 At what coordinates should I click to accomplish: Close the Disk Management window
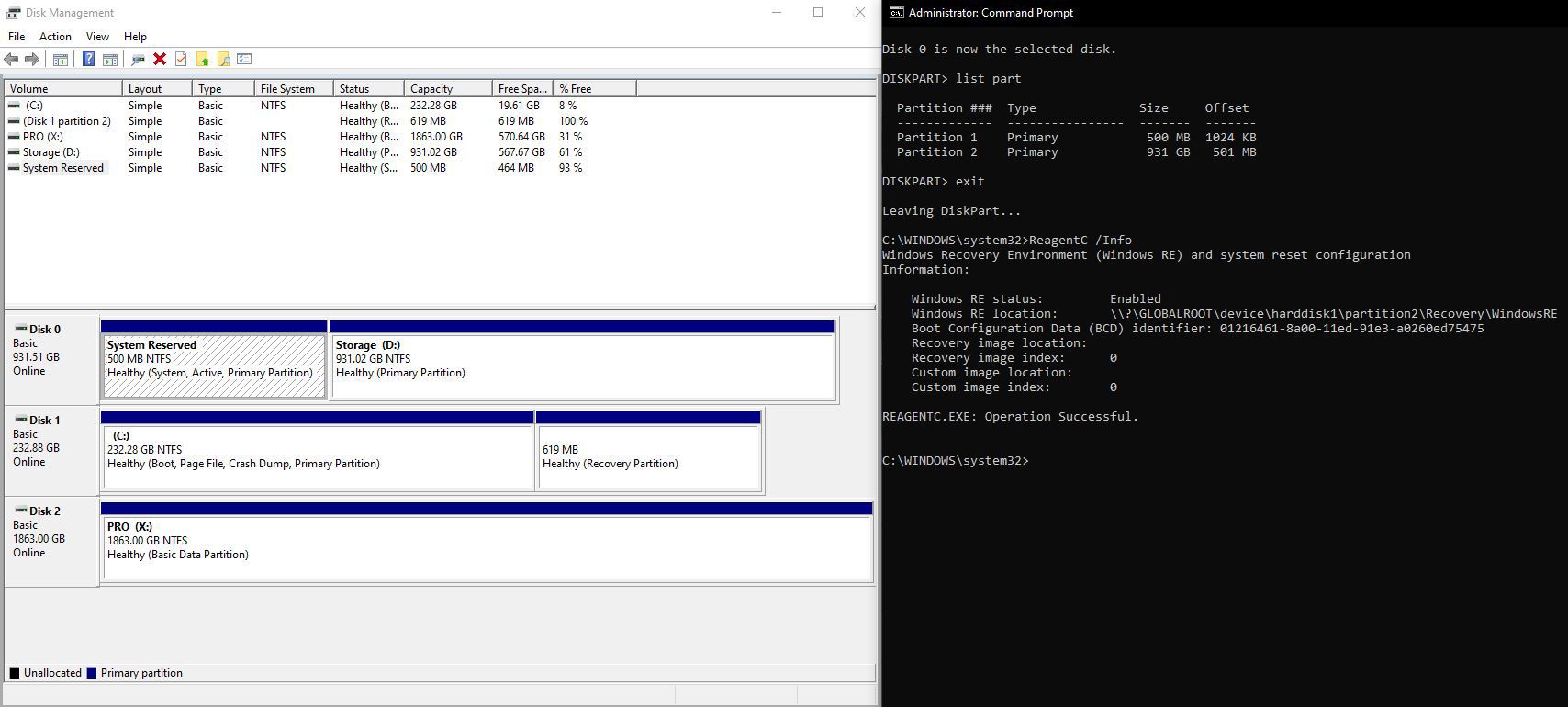(x=860, y=13)
